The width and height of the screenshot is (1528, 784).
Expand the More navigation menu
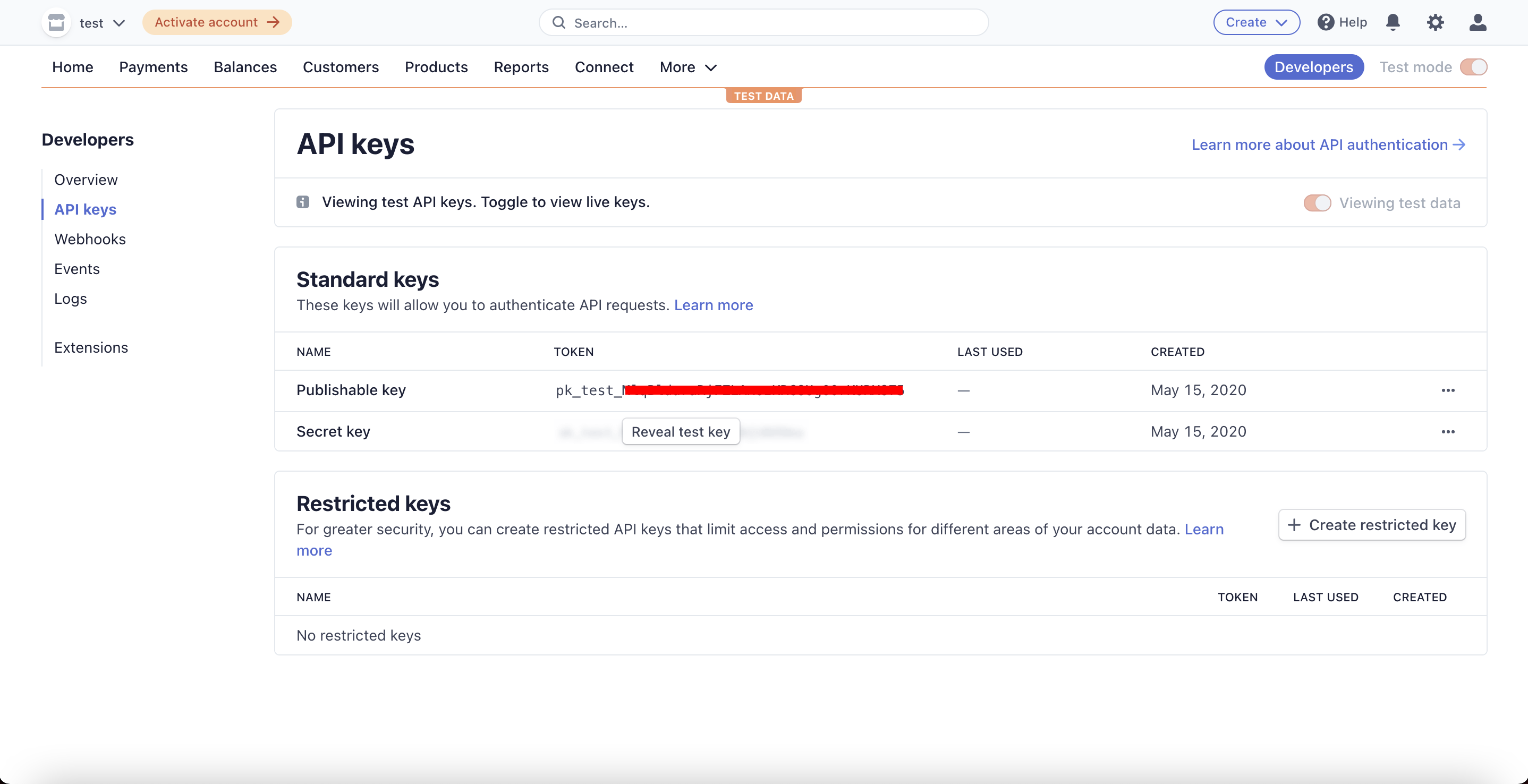pos(688,67)
